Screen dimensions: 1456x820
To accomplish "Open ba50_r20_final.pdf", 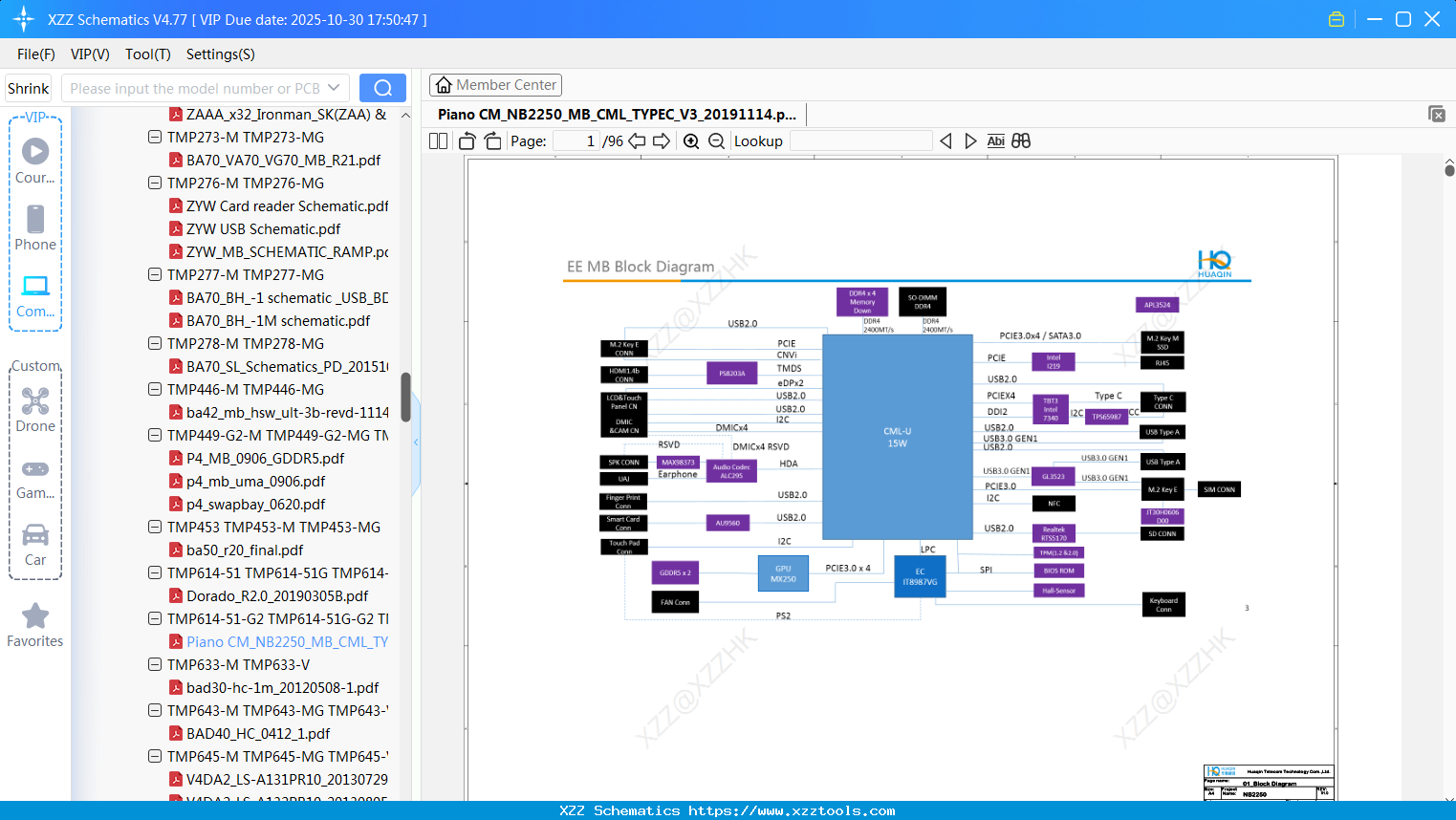I will 245,550.
